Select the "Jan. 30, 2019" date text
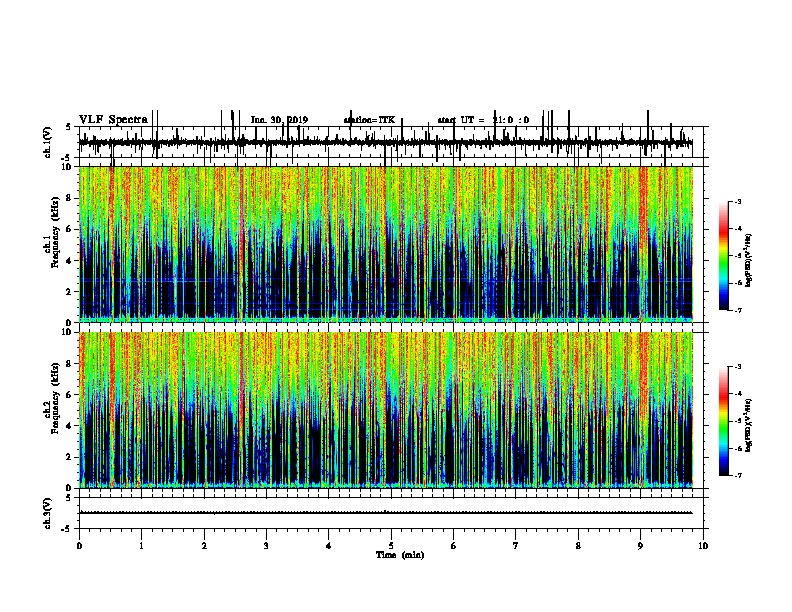 point(279,120)
